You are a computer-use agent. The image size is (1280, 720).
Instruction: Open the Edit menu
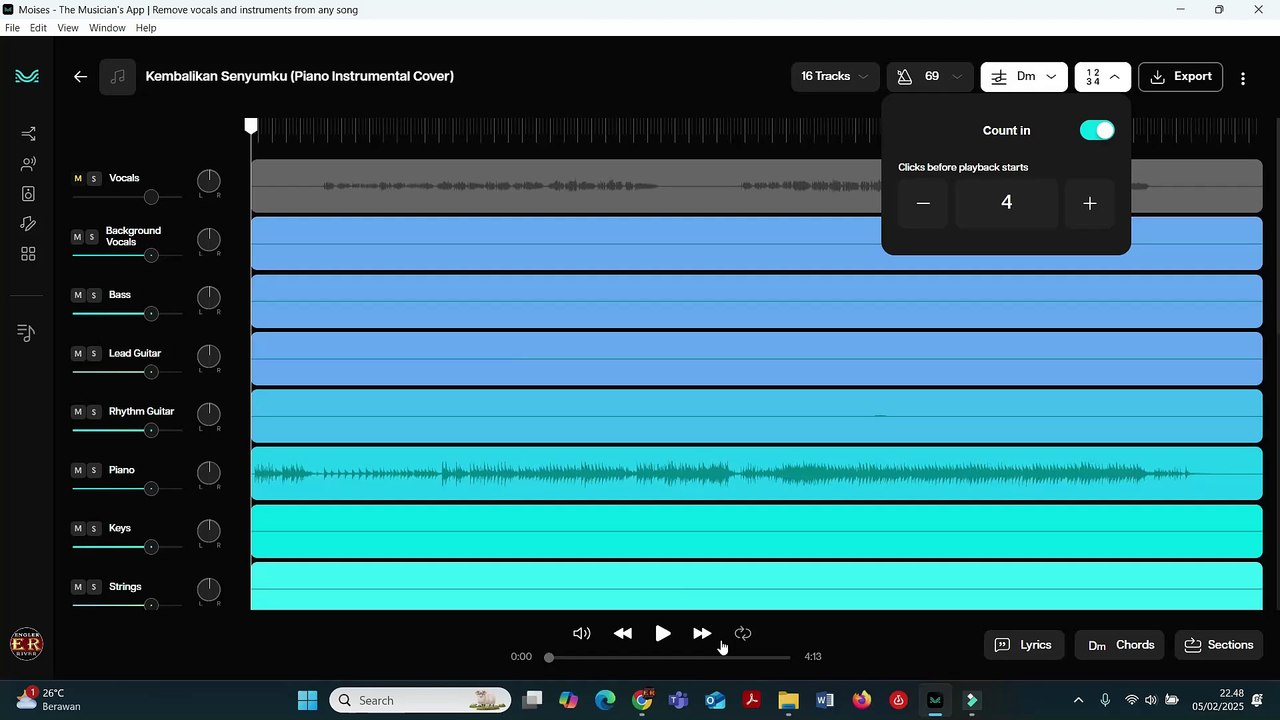[x=38, y=28]
